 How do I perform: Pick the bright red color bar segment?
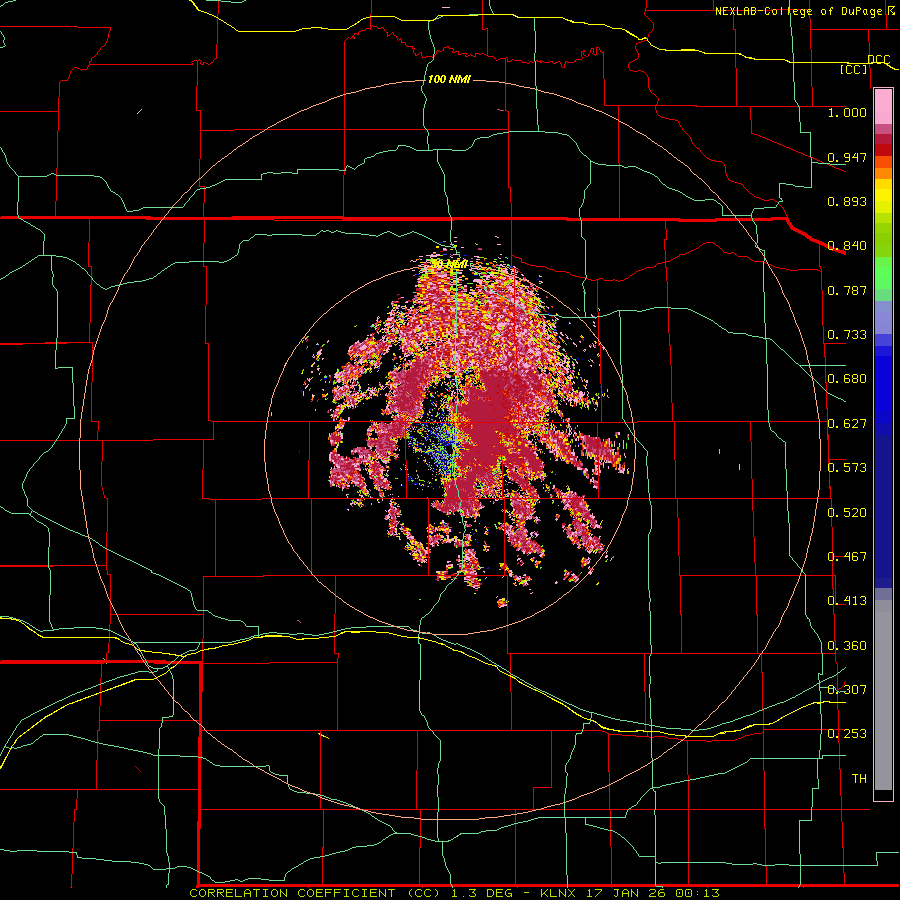pyautogui.click(x=883, y=150)
